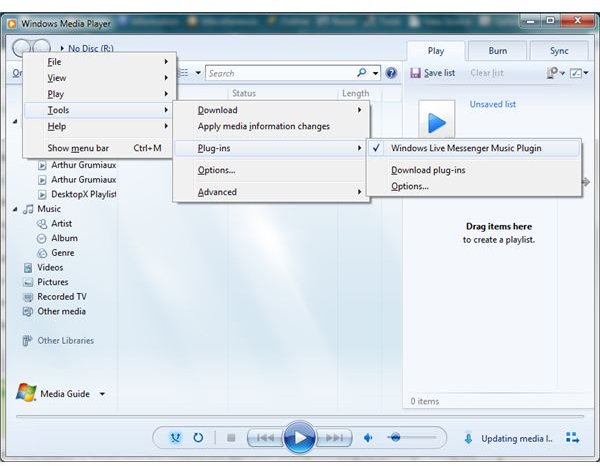Select the Album disc icon
Viewport: 600px width, 466px height.
(x=42, y=239)
